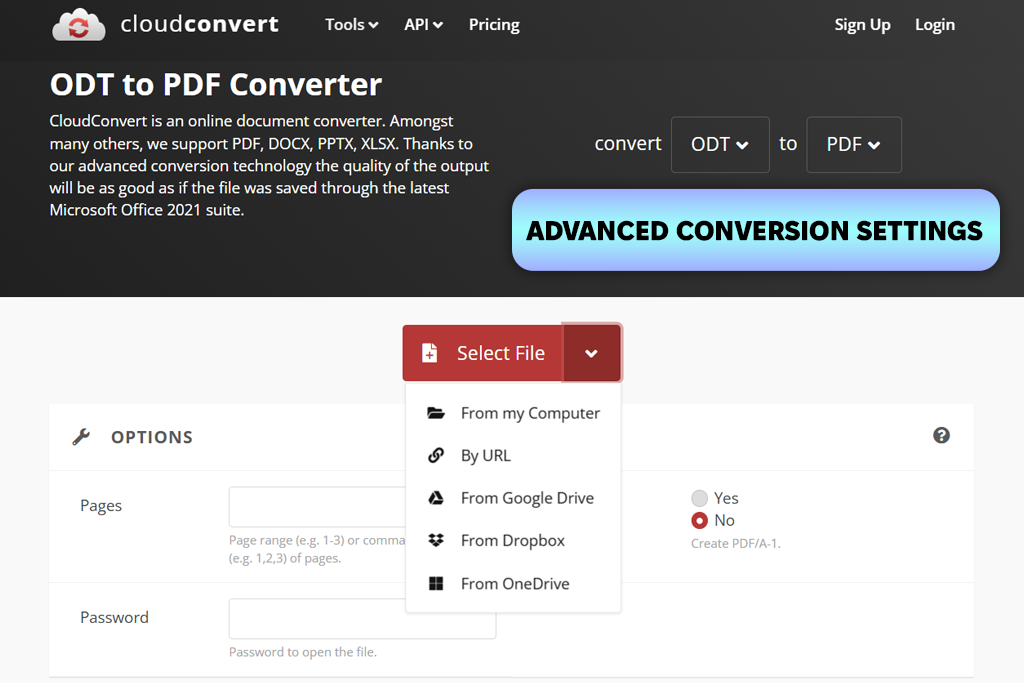This screenshot has height=683, width=1024.
Task: Select the No radio button for PDF/A
Action: point(699,520)
